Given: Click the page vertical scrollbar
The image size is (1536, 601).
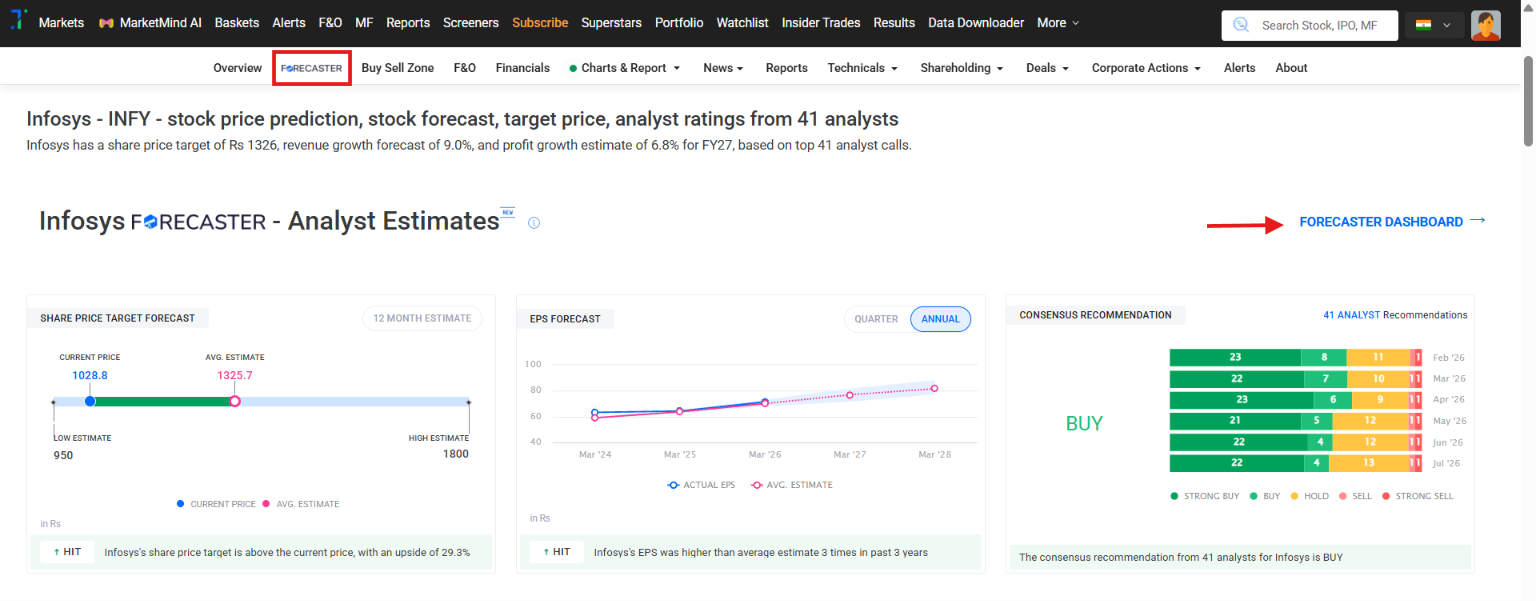Looking at the screenshot, I should tap(1527, 100).
